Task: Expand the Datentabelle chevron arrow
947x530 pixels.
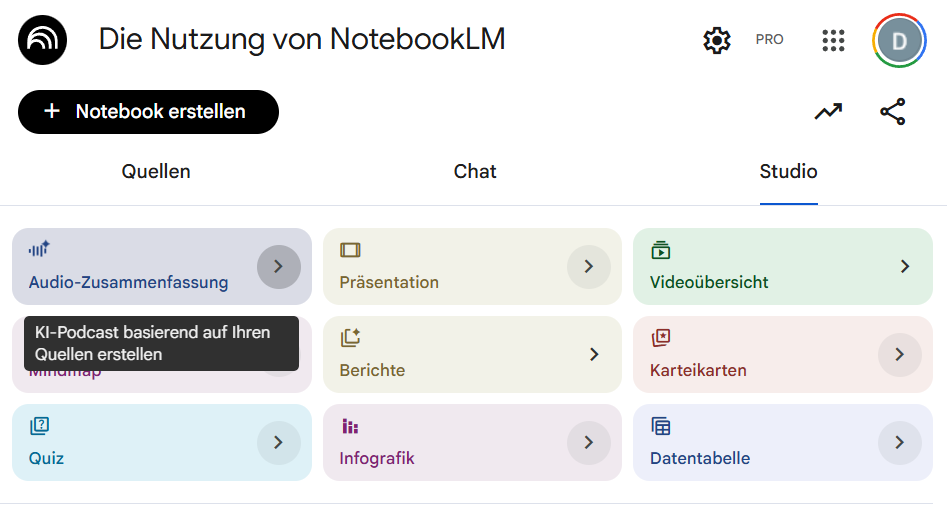Action: [x=899, y=442]
